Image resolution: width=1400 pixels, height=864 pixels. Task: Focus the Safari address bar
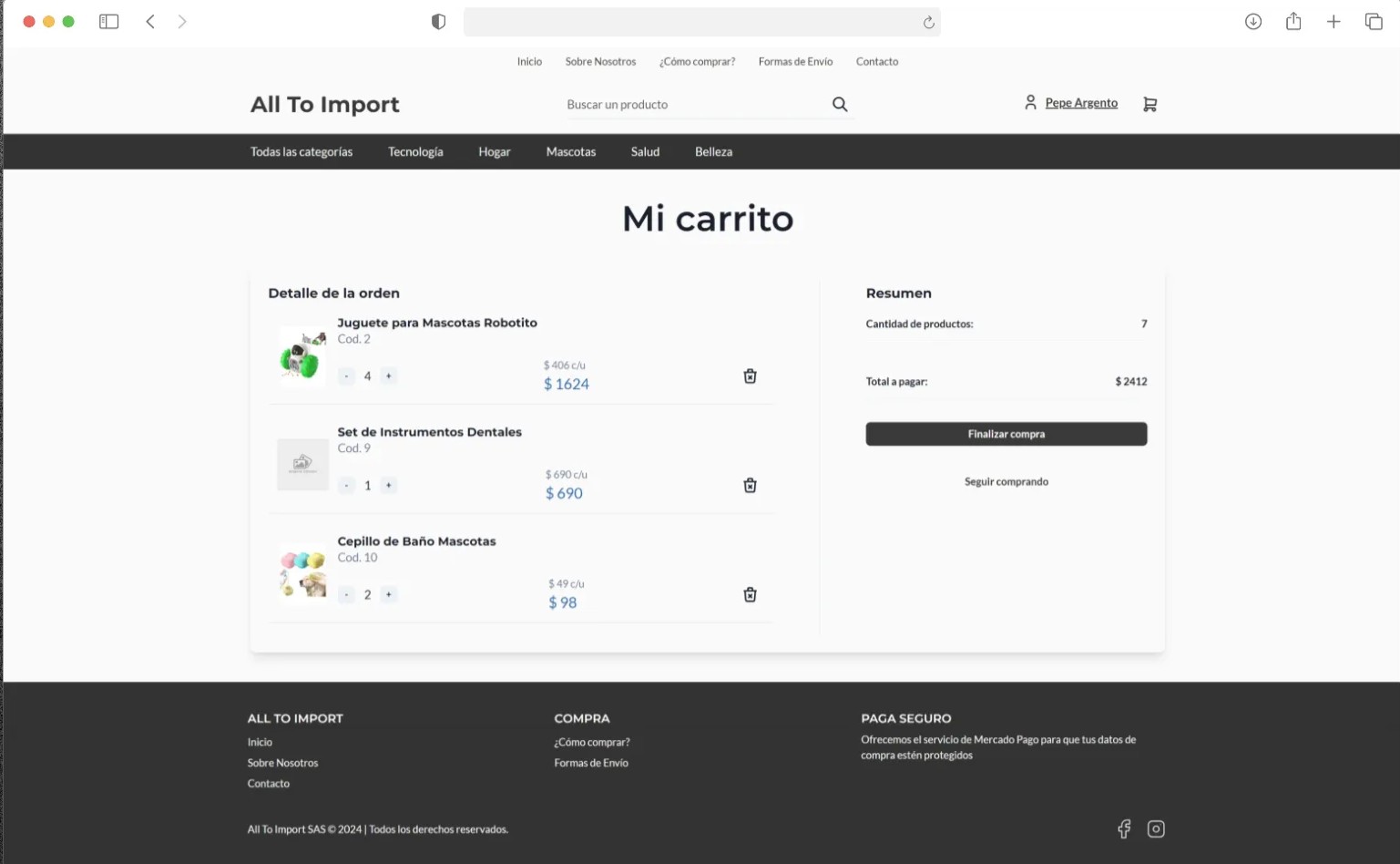(701, 22)
